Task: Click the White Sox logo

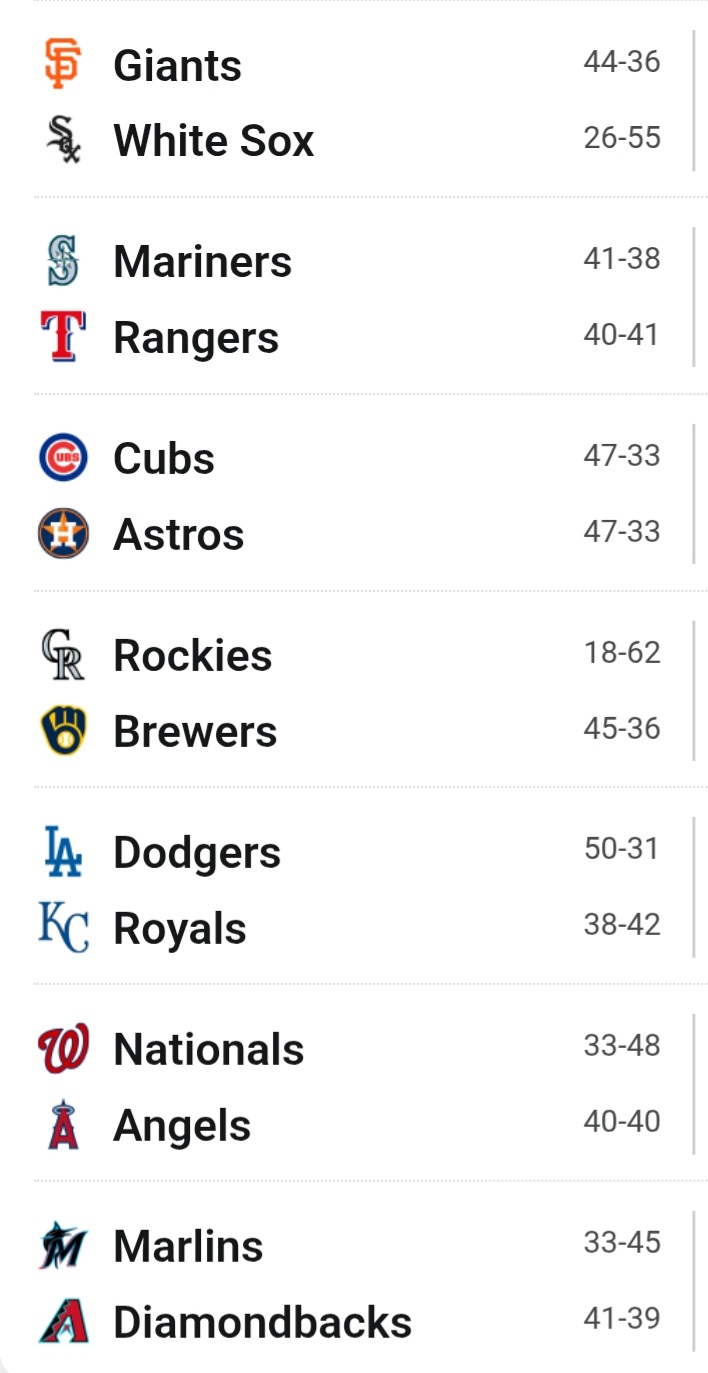Action: click(63, 139)
